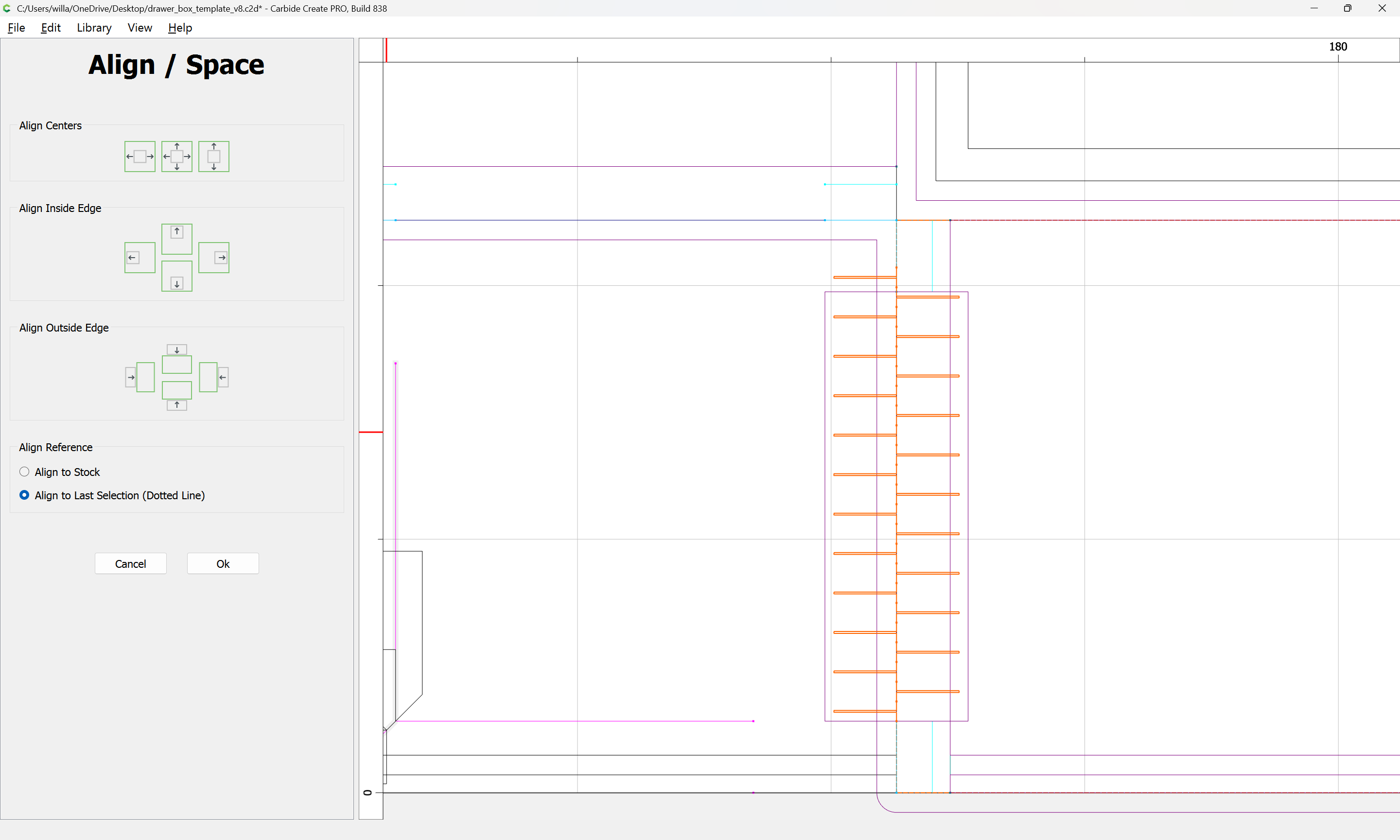Align inside edge to left
1400x840 pixels.
[x=140, y=258]
